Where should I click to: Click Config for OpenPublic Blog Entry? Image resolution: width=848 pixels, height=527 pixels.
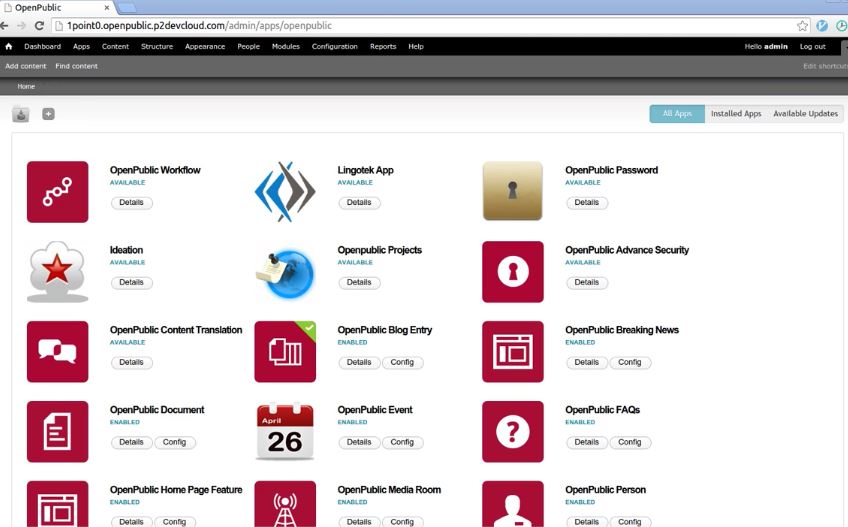[402, 363]
